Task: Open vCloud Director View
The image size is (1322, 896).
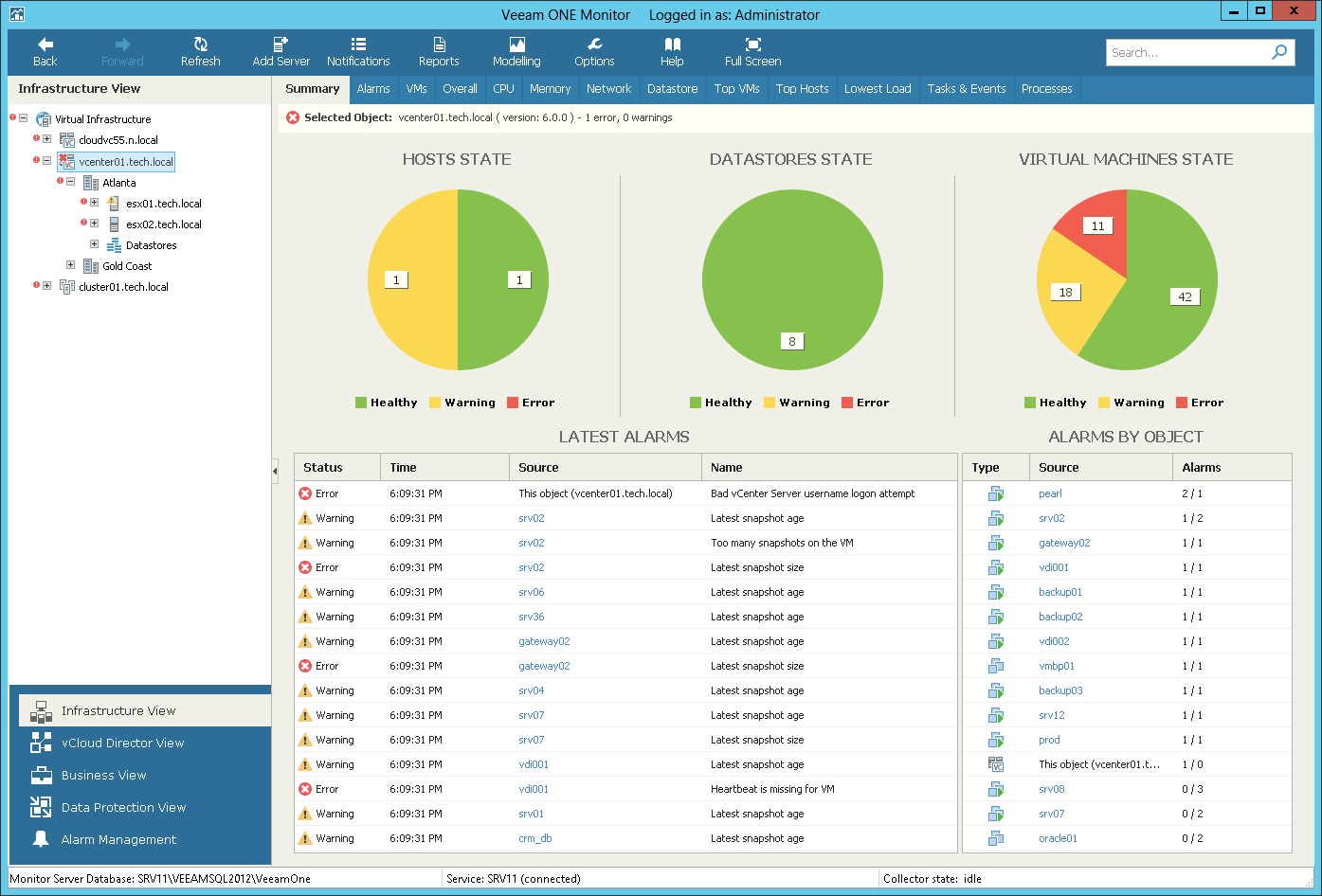Action: 145,743
